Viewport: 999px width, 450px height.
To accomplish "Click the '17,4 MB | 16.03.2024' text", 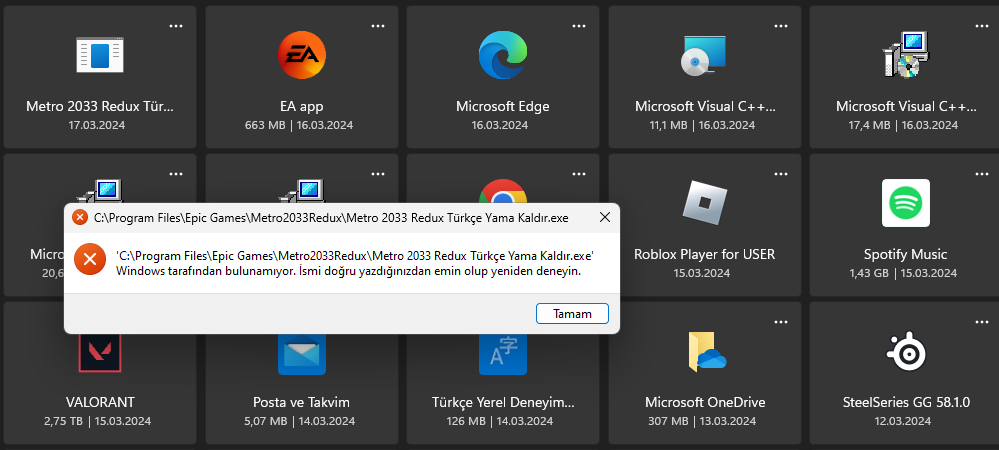I will [x=903, y=126].
